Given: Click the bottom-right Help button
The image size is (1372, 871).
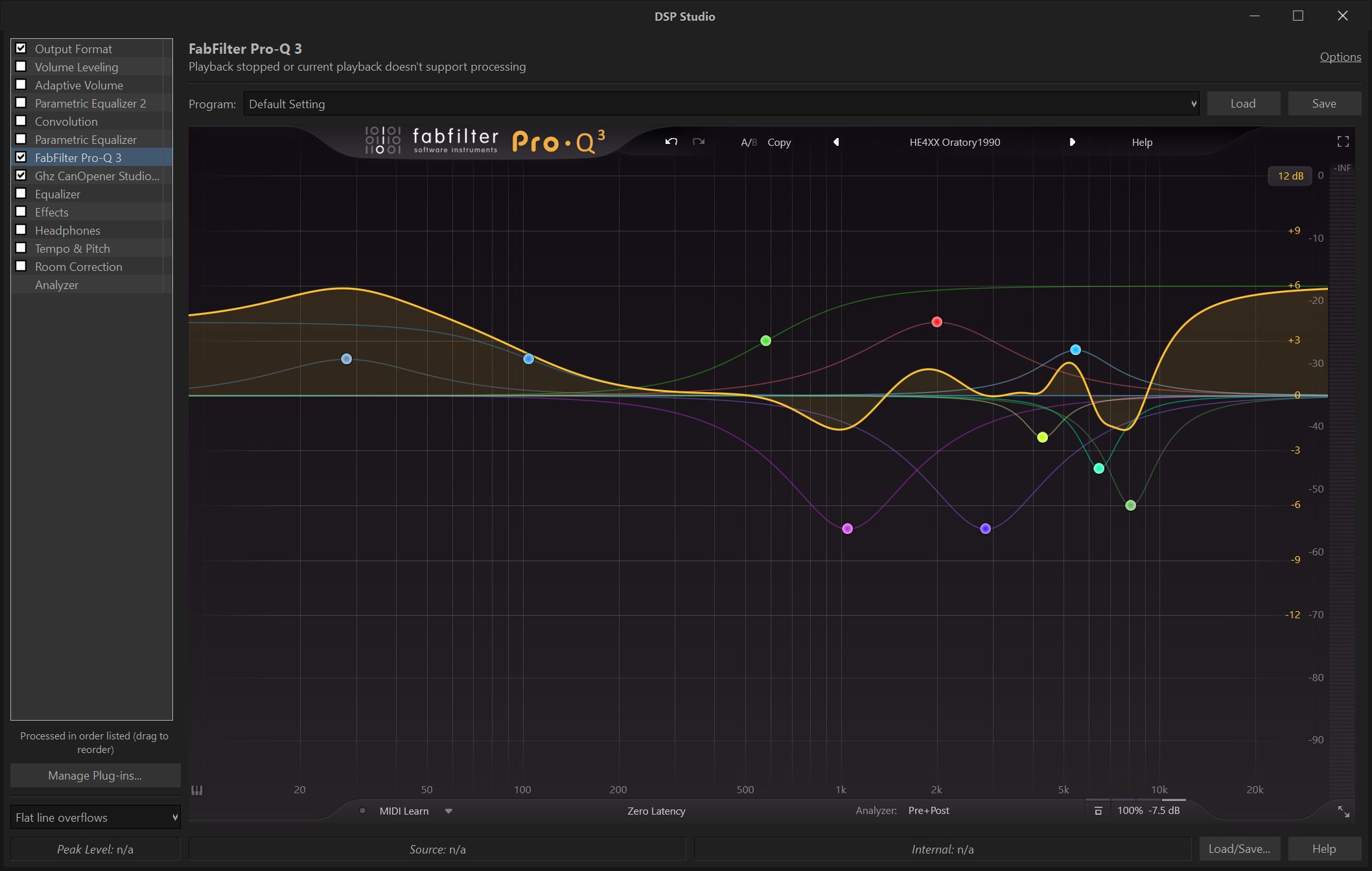Looking at the screenshot, I should 1324,848.
